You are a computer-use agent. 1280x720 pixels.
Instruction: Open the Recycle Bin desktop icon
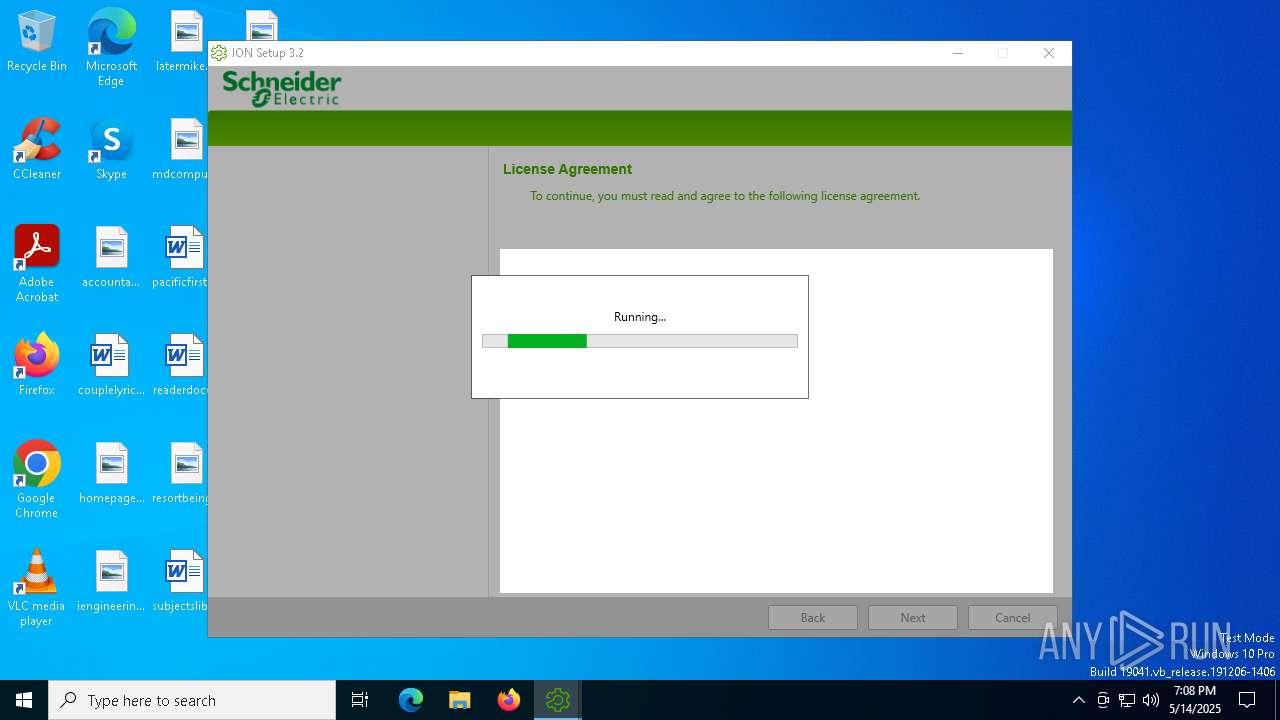point(37,42)
